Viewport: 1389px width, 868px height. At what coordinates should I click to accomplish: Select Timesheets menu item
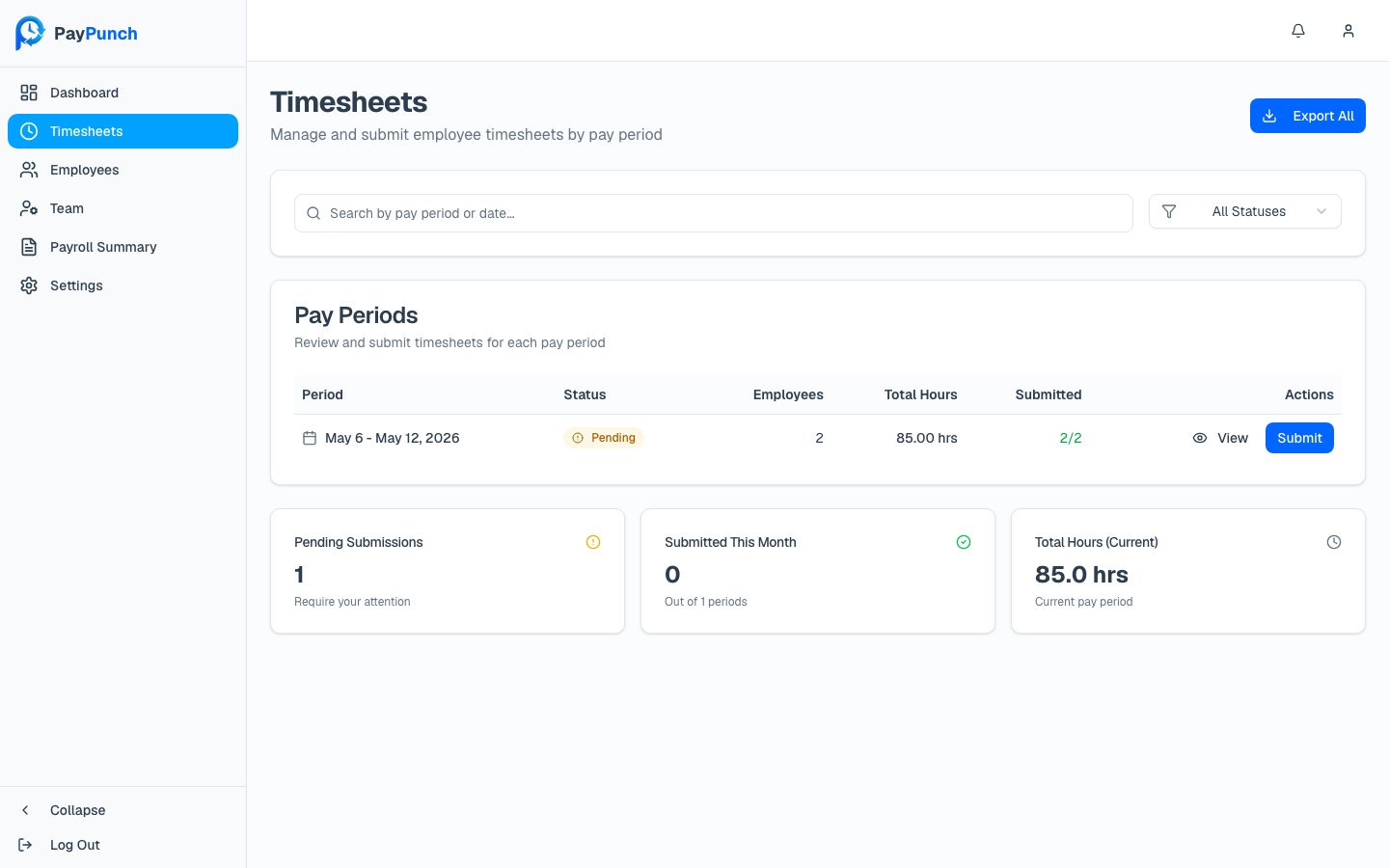point(123,131)
